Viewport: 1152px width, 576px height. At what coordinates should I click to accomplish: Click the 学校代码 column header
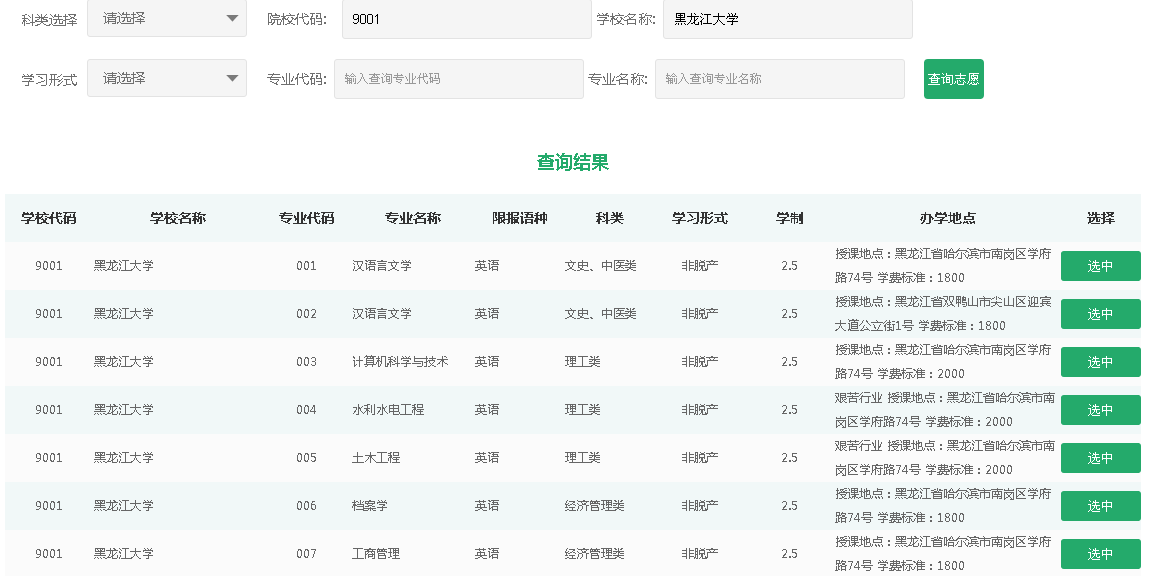[x=48, y=218]
